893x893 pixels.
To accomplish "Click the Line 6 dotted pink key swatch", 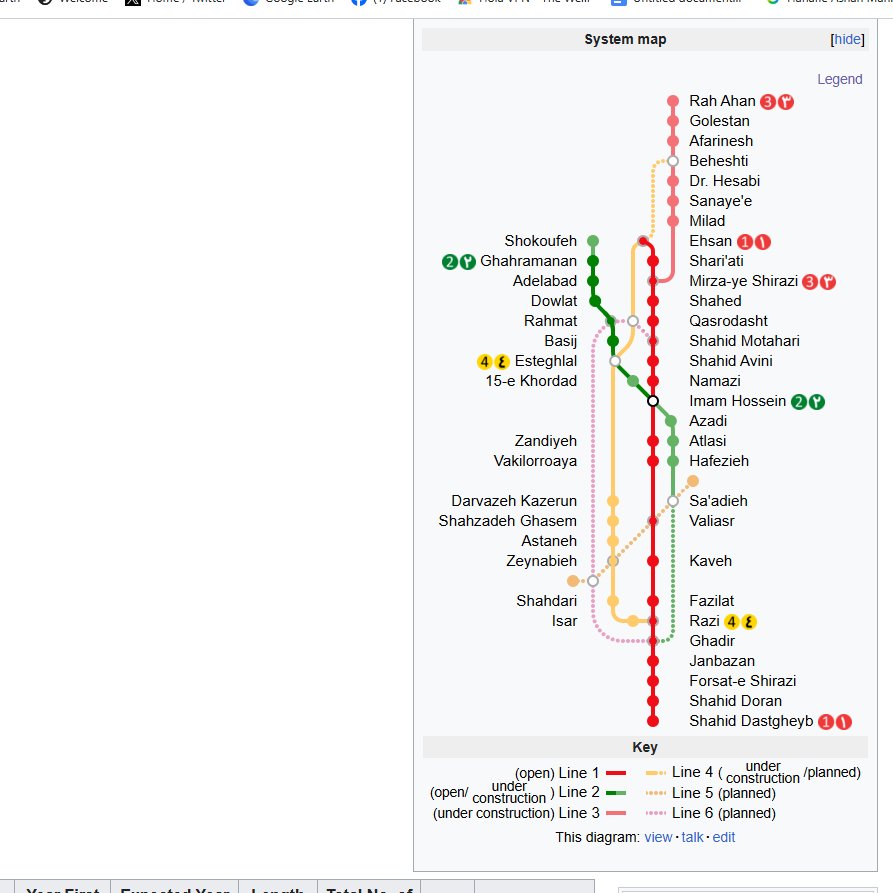I will pyautogui.click(x=656, y=813).
